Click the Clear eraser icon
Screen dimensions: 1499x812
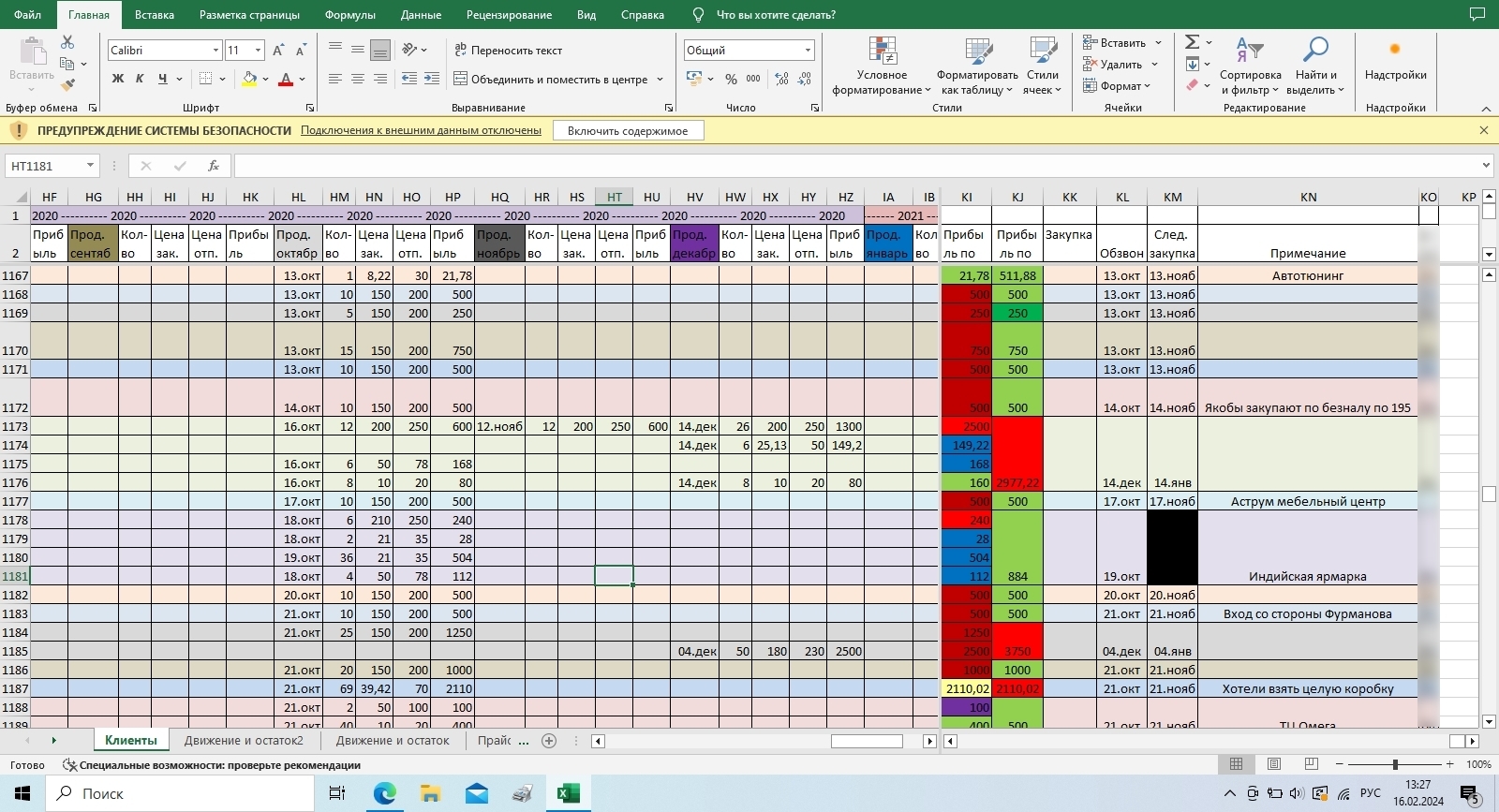pos(1192,85)
